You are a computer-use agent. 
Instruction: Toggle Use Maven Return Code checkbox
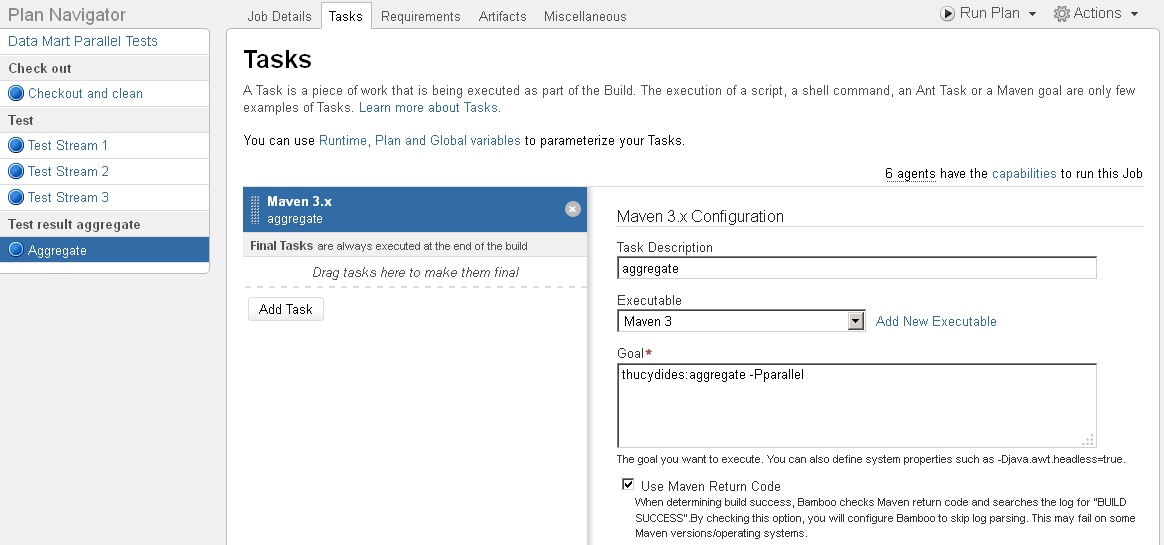tap(628, 485)
